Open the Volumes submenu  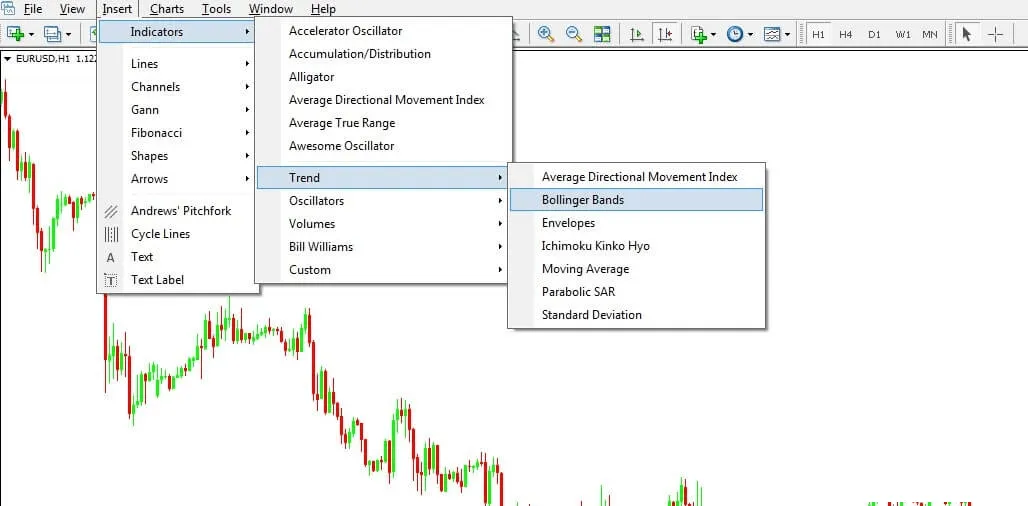point(383,224)
